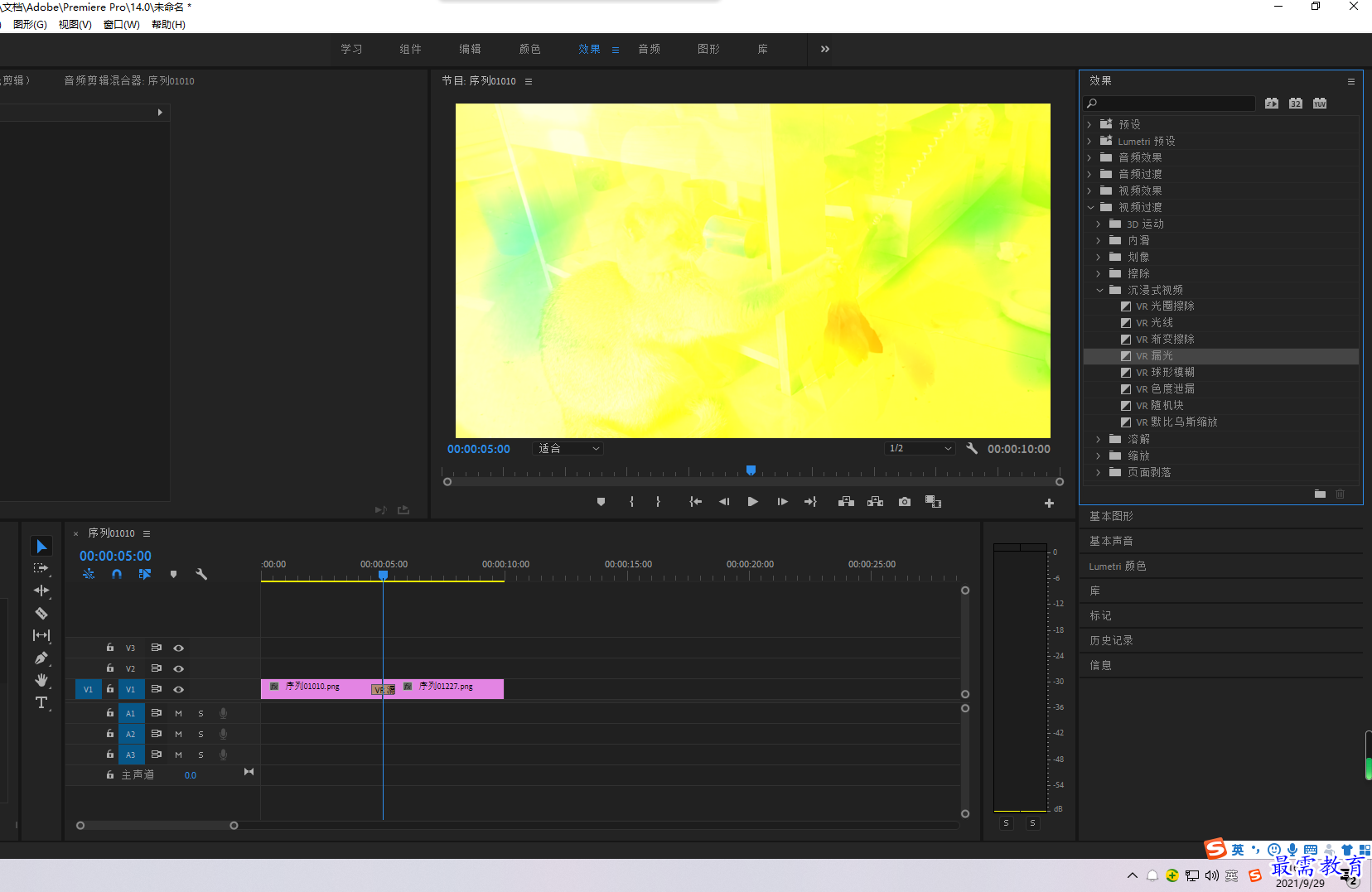Click the Lift button in program monitor
Viewport: 1372px width, 892px height.
pyautogui.click(x=846, y=502)
